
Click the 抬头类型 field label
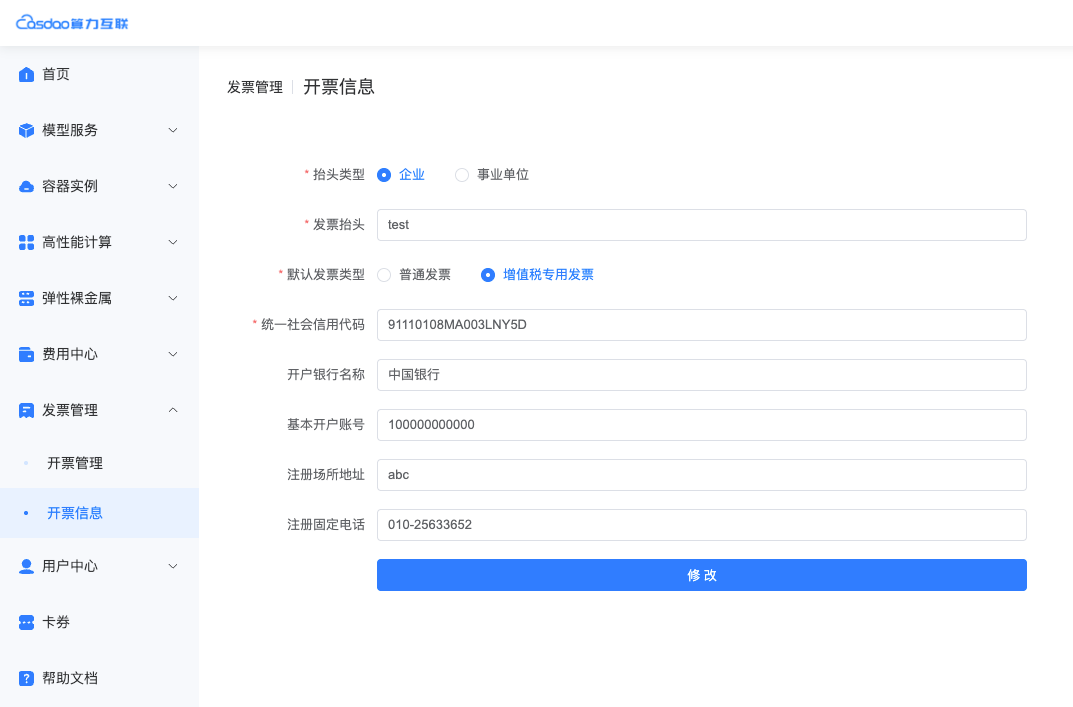click(339, 175)
